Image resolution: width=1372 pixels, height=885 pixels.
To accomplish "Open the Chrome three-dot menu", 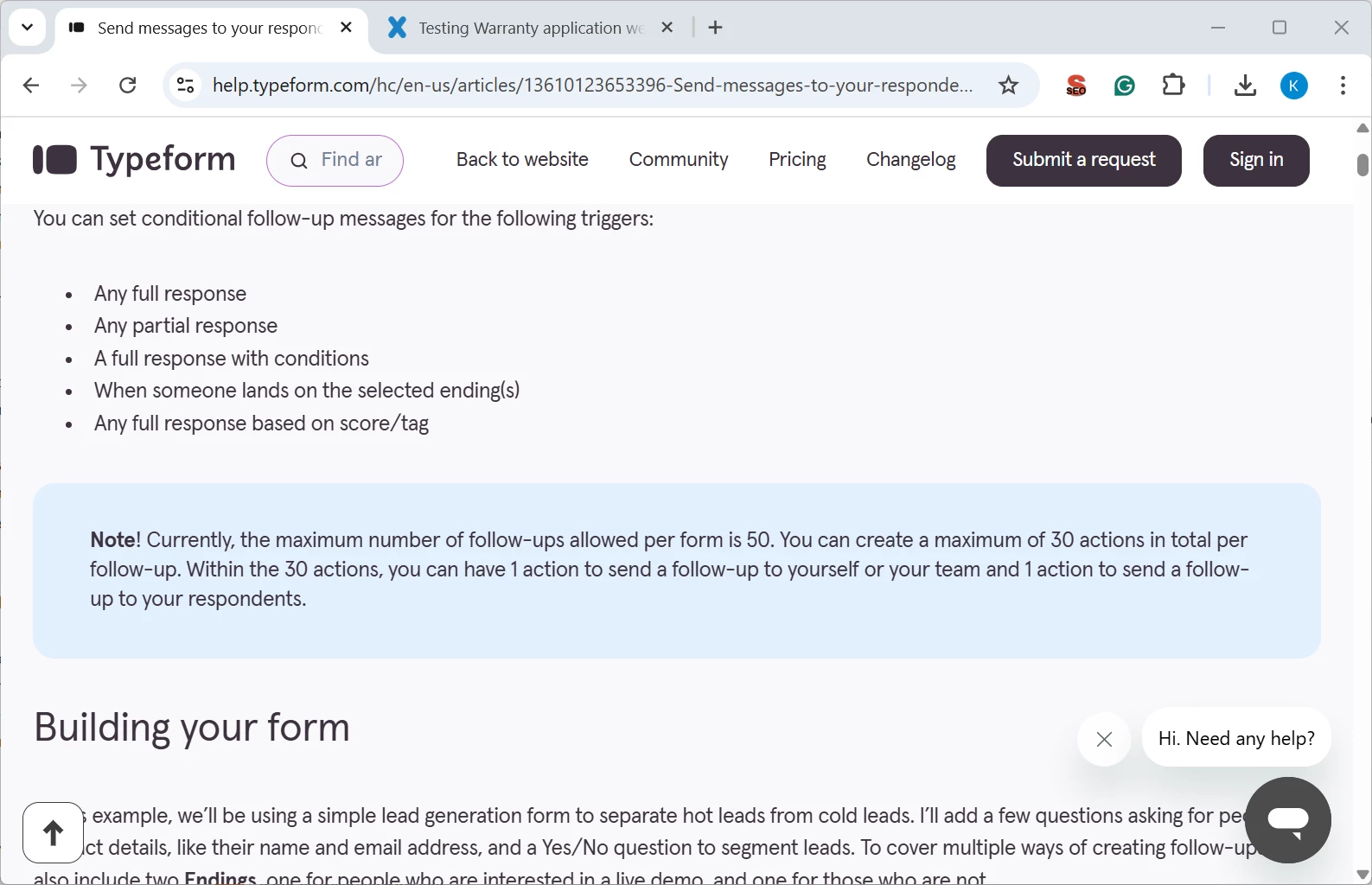I will click(x=1342, y=86).
